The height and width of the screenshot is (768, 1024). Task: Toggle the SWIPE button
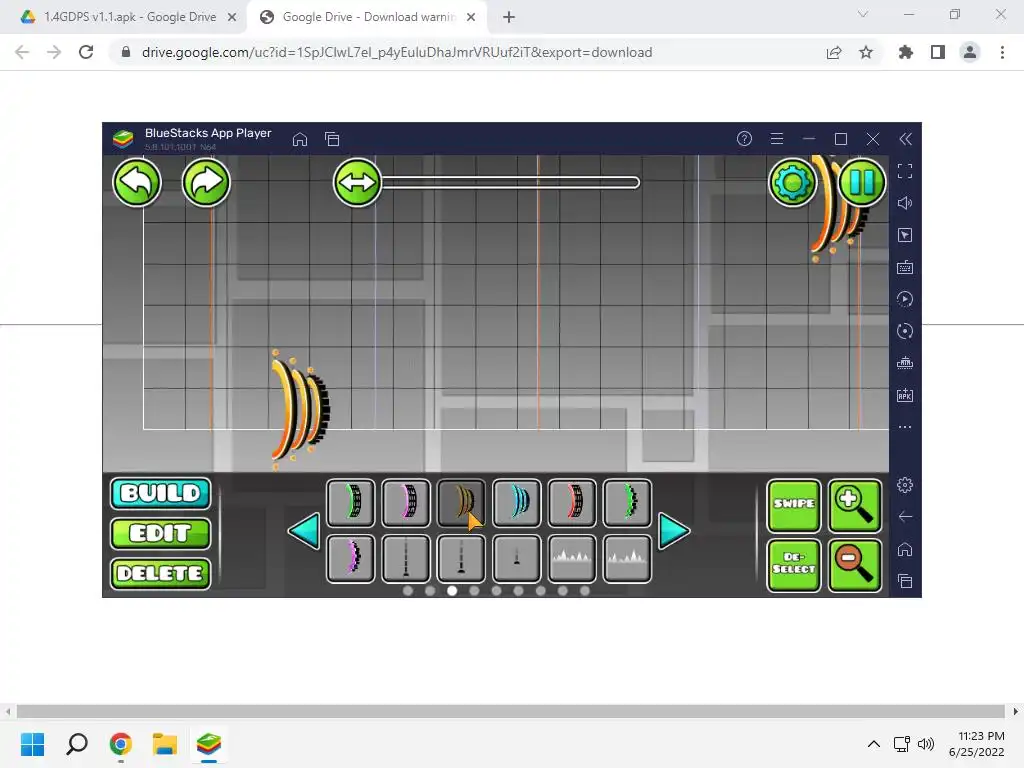793,505
